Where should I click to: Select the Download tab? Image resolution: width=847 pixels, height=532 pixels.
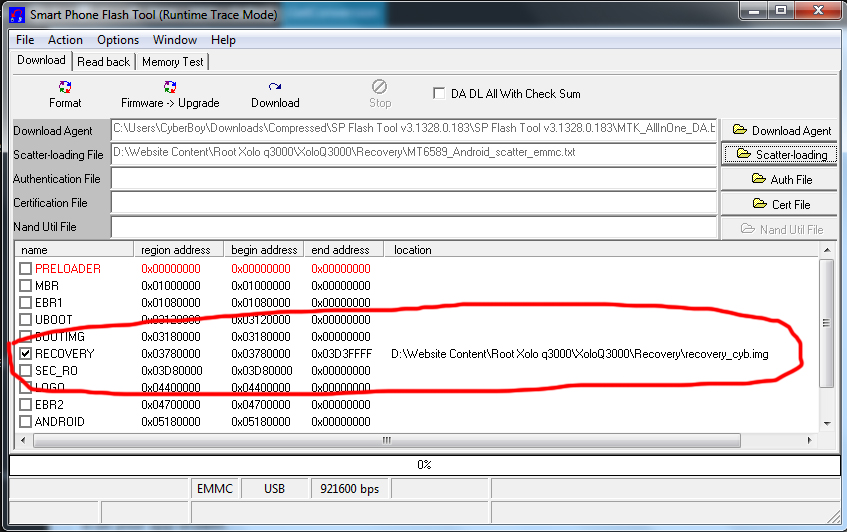42,60
